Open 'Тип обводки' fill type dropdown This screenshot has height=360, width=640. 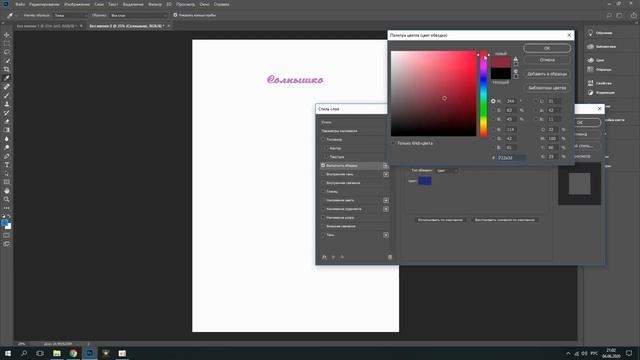(447, 171)
